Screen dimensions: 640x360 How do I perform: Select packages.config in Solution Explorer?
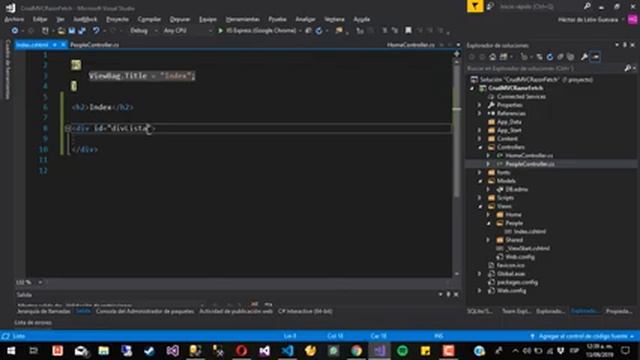coord(517,282)
